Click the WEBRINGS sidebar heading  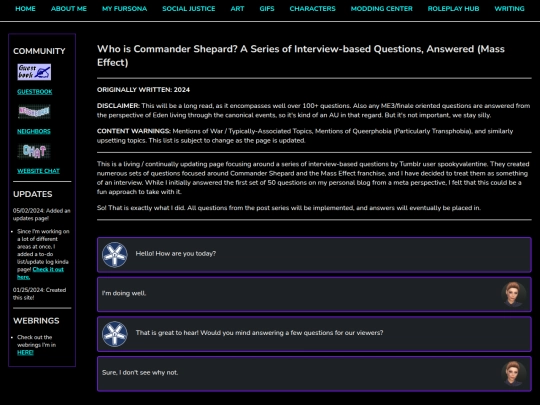pos(36,321)
